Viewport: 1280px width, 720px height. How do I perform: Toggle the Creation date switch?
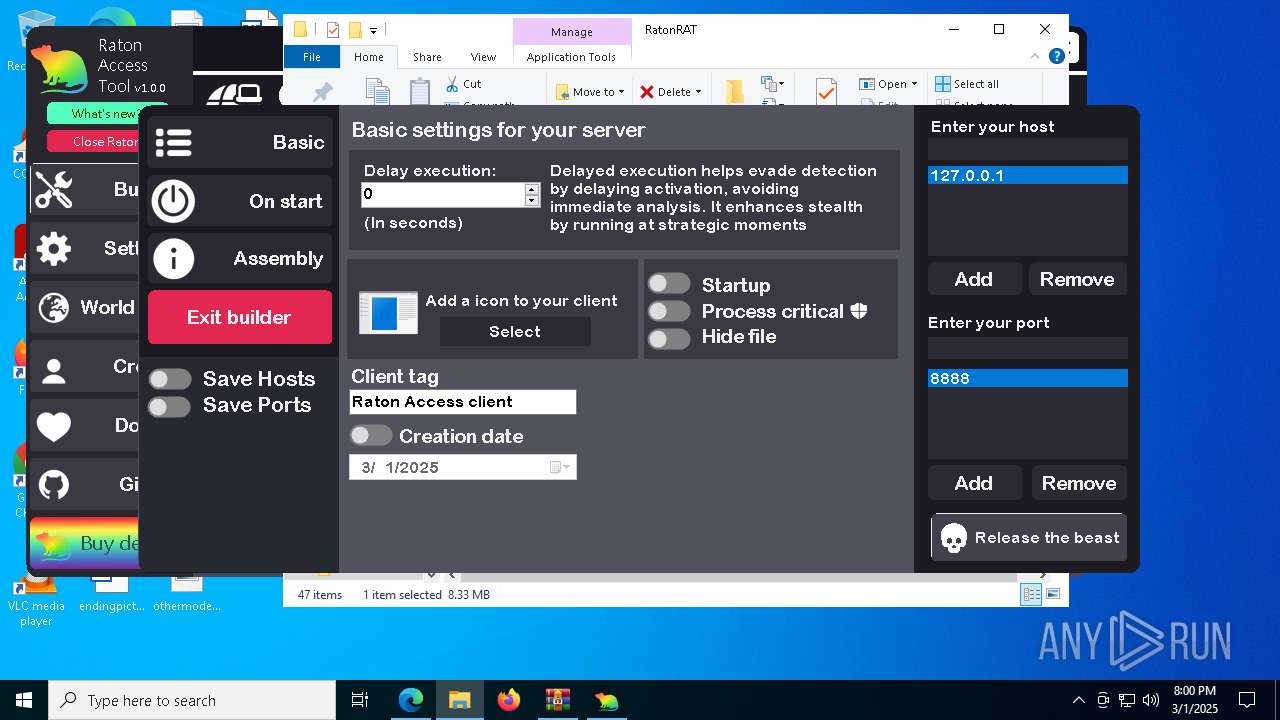pyautogui.click(x=371, y=435)
